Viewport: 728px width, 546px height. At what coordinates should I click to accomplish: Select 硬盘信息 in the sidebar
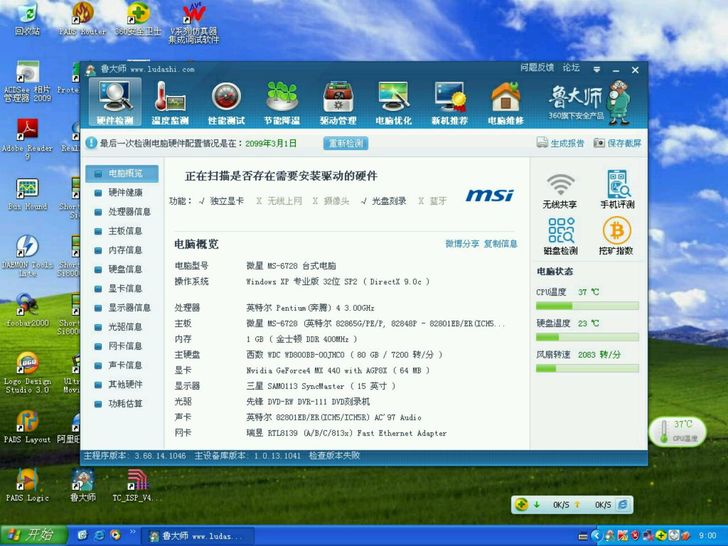click(x=122, y=269)
